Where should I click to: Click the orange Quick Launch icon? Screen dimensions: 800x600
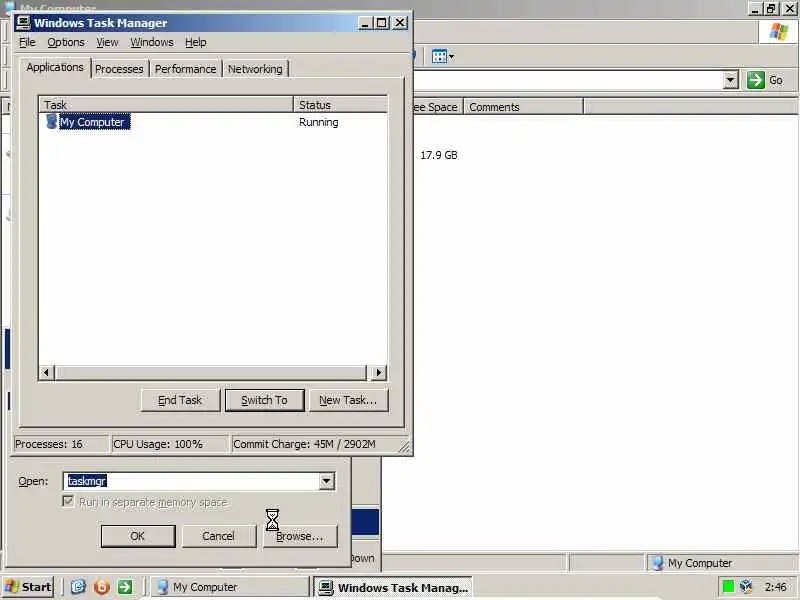click(x=102, y=587)
